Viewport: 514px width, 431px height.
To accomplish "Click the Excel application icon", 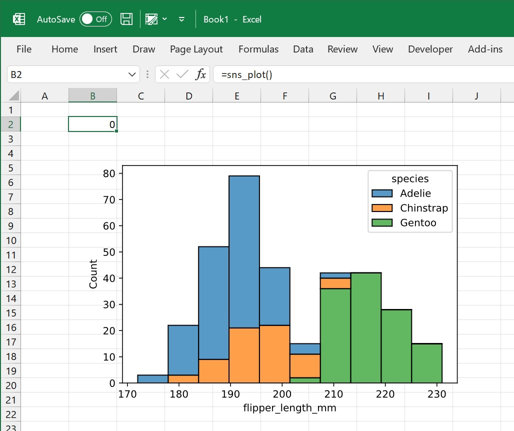I will tap(19, 19).
